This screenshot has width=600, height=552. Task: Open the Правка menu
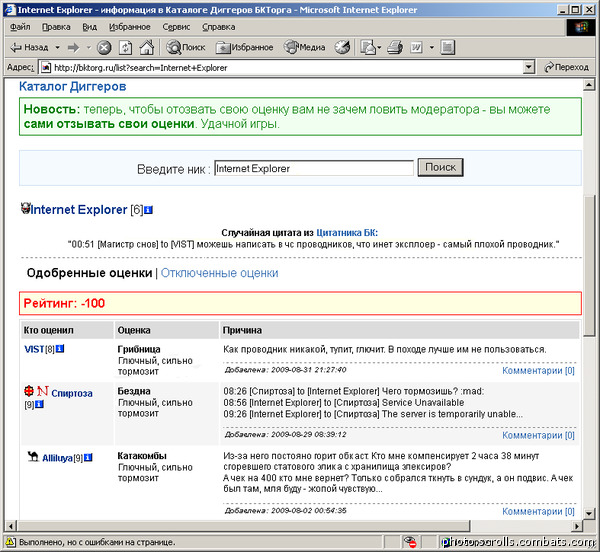point(56,27)
